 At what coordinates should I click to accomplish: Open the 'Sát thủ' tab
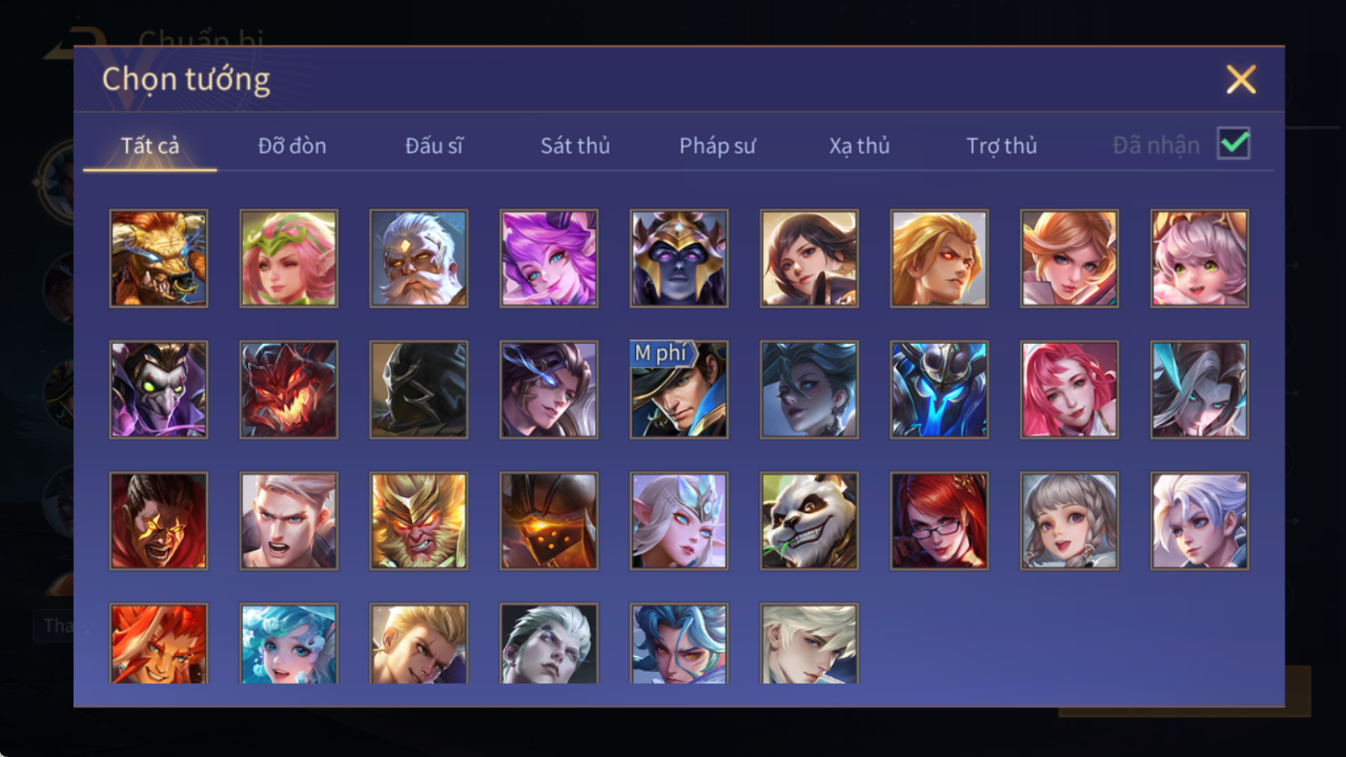coord(575,146)
